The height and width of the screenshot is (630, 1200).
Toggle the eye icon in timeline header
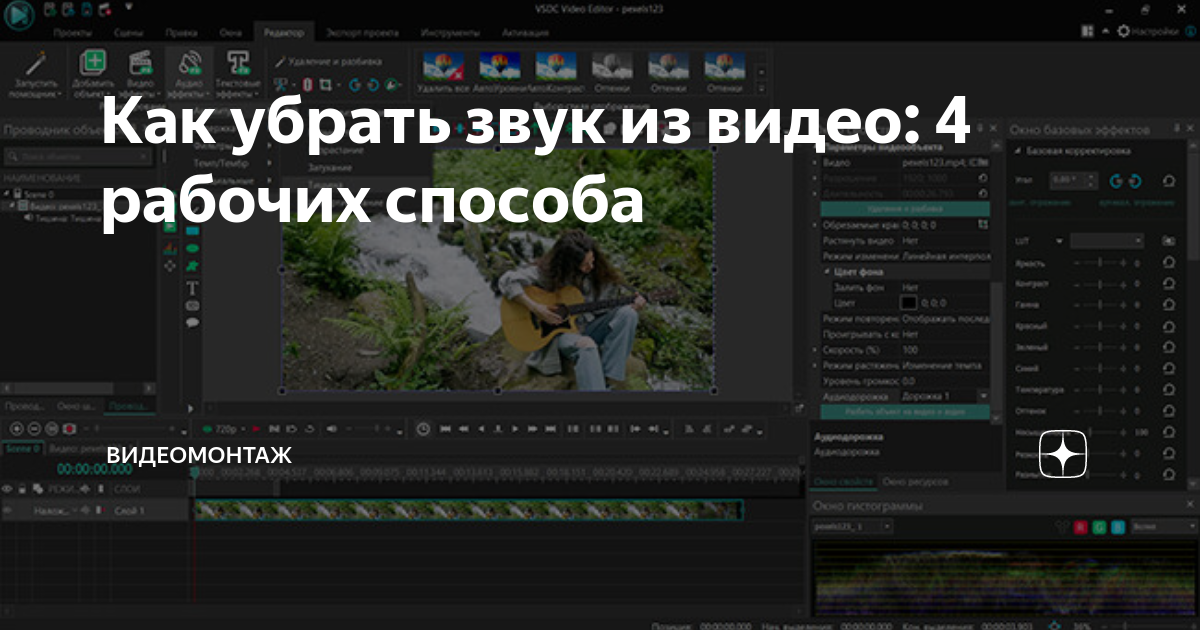click(8, 489)
